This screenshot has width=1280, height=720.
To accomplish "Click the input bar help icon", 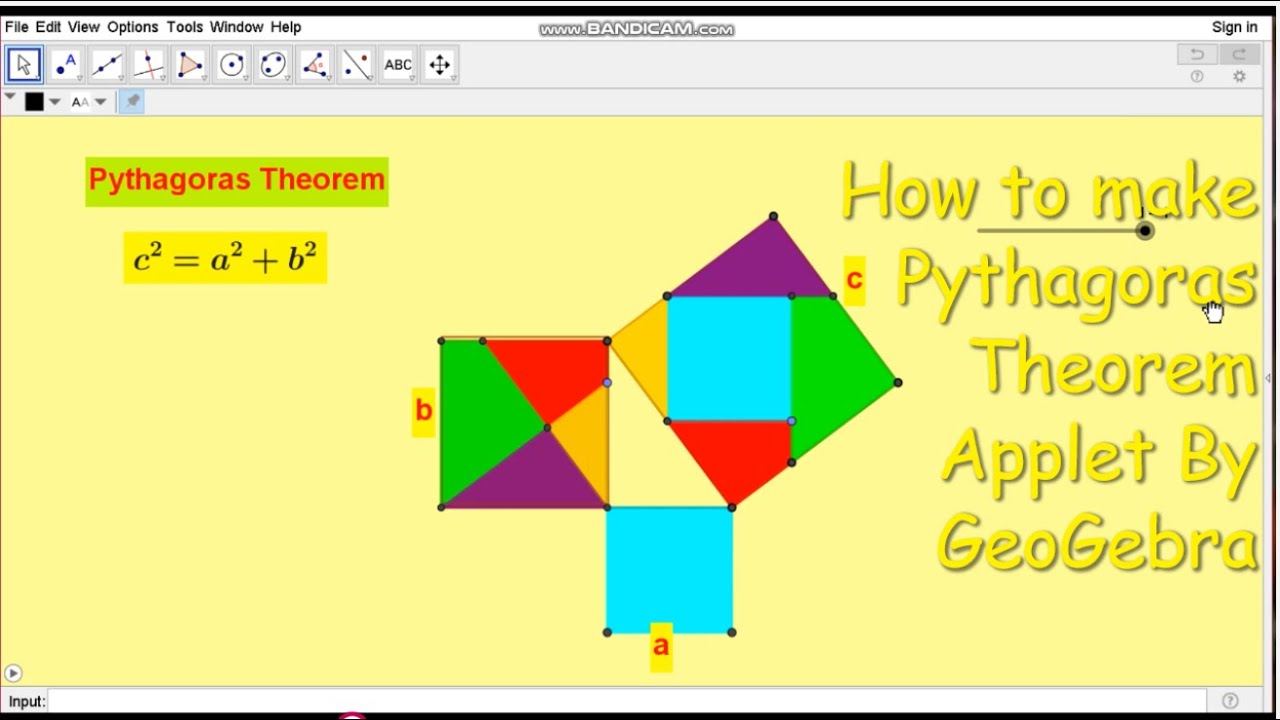I will [1230, 701].
